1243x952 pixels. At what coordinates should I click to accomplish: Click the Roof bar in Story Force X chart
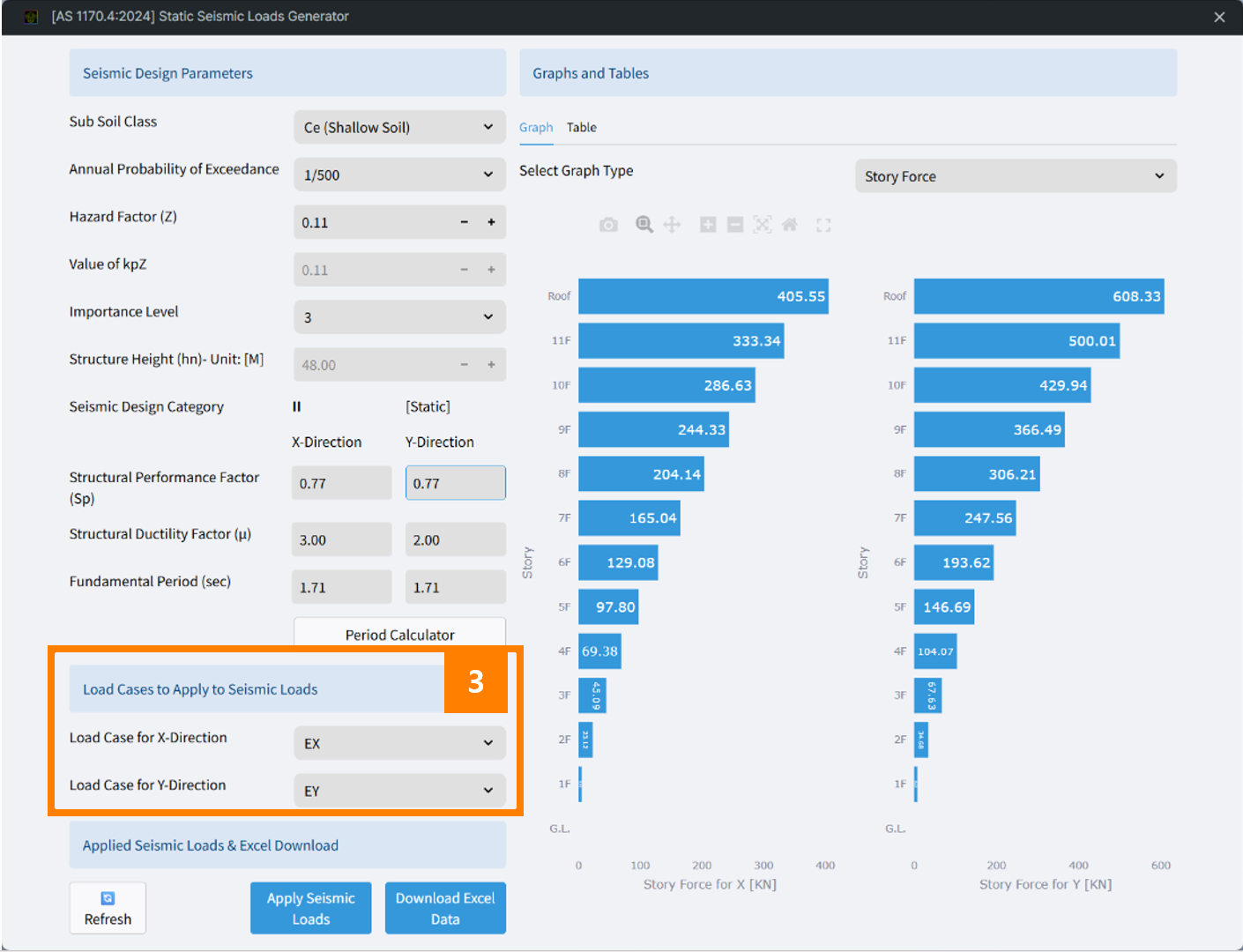point(703,297)
